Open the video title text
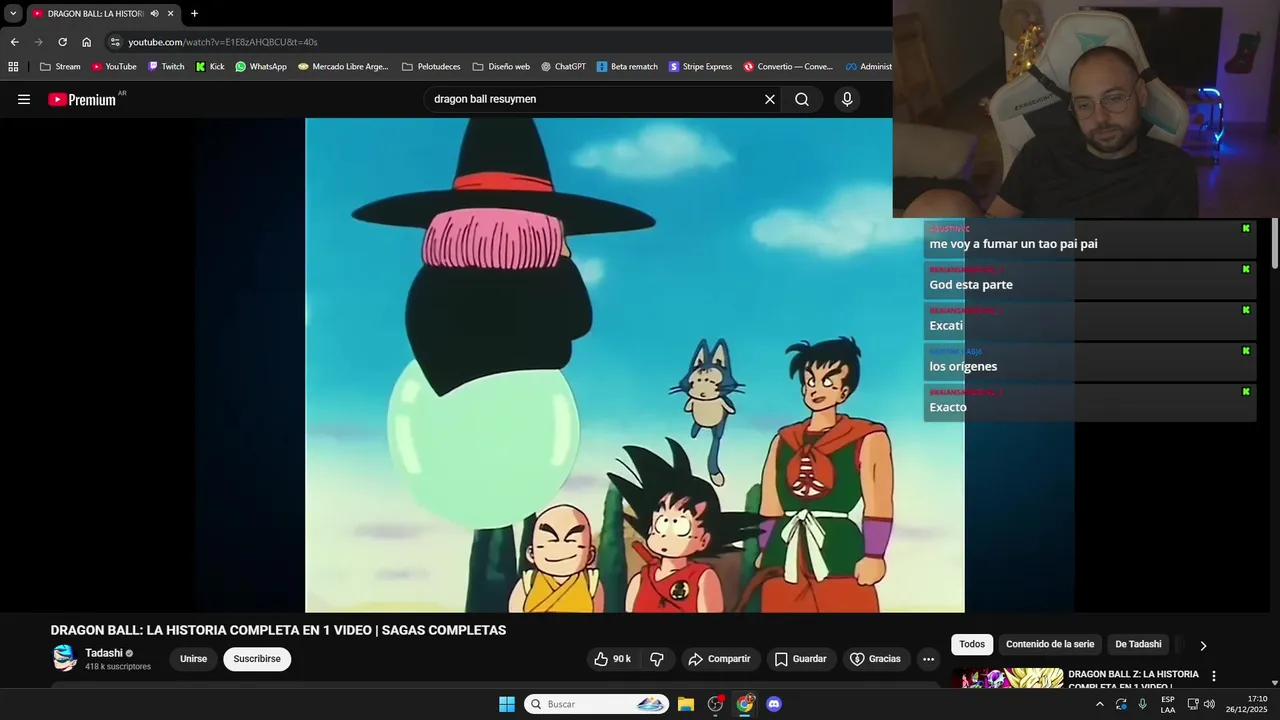Viewport: 1280px width, 720px height. pyautogui.click(x=278, y=630)
